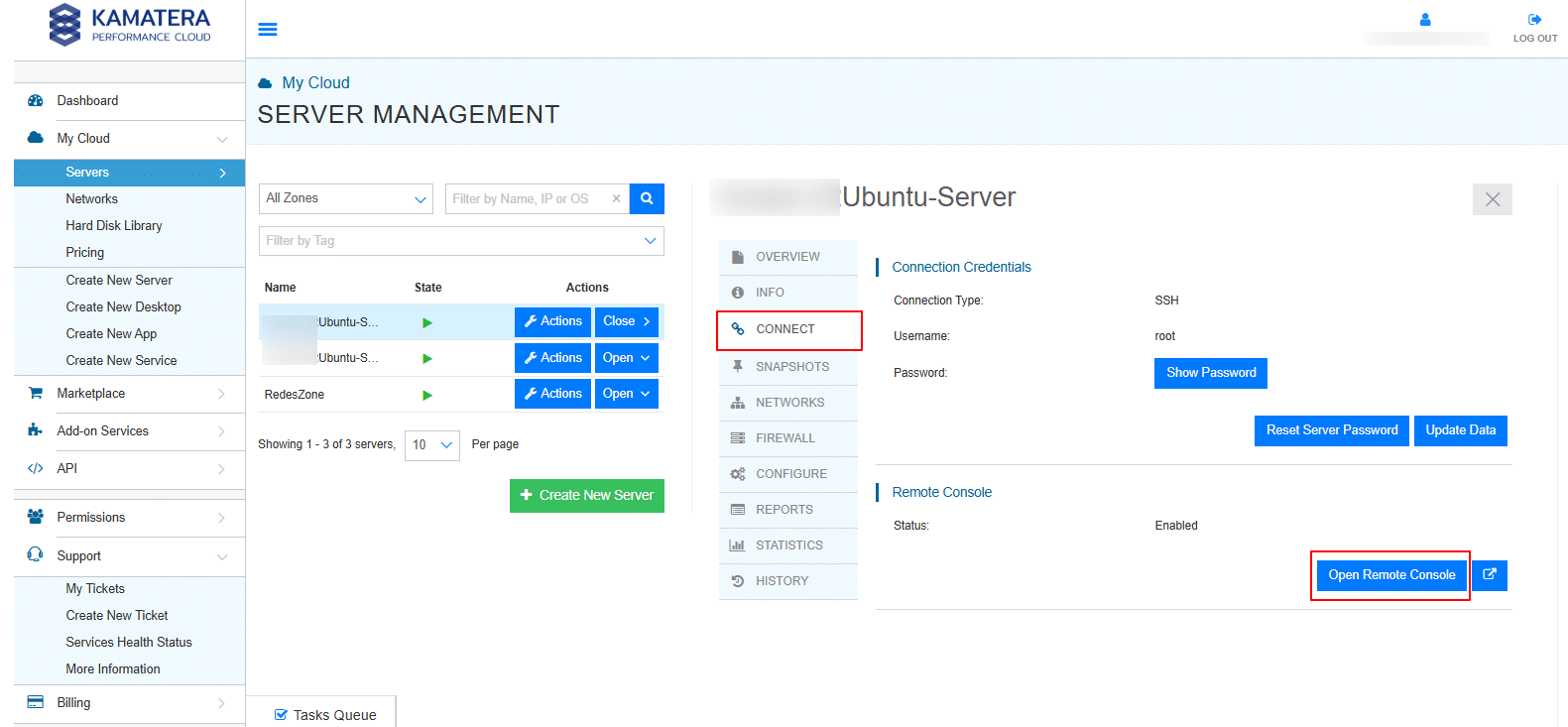
Task: Expand the API menu
Action: coord(221,469)
